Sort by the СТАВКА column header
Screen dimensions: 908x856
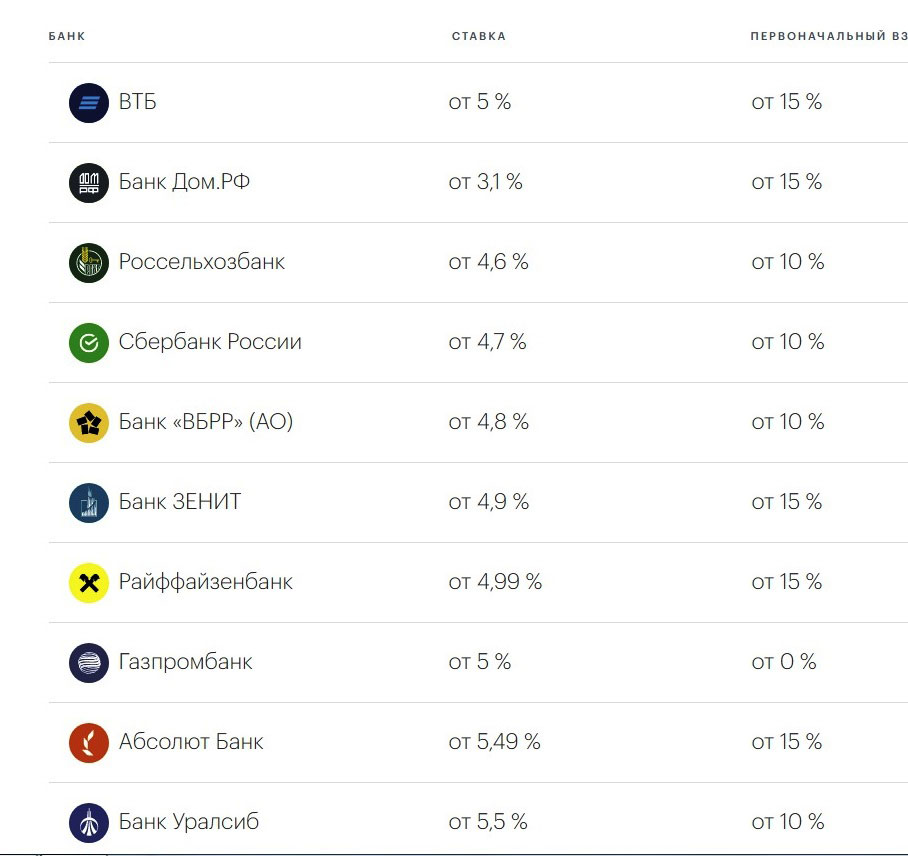(x=479, y=36)
